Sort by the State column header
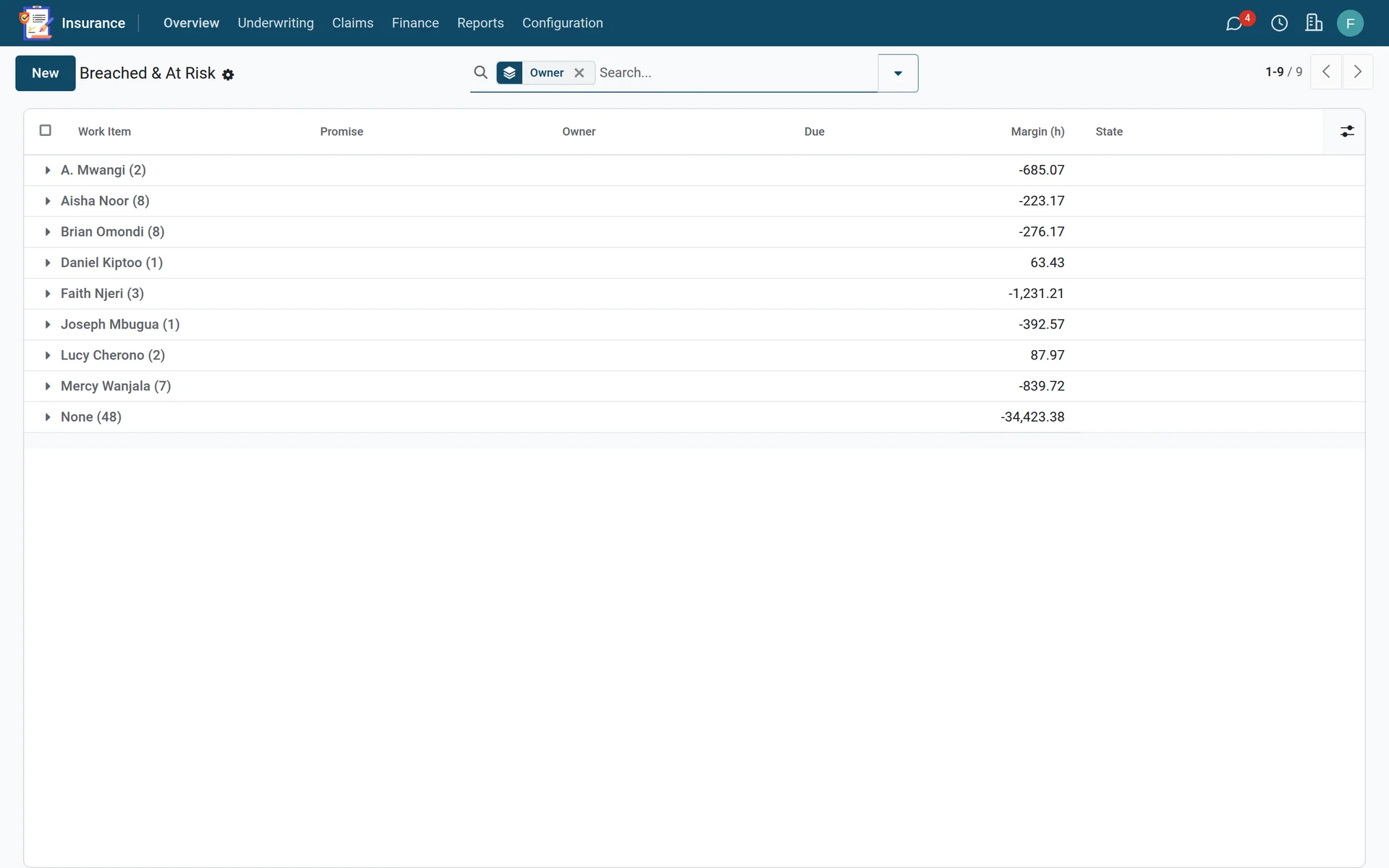The width and height of the screenshot is (1389, 868). pyautogui.click(x=1109, y=132)
